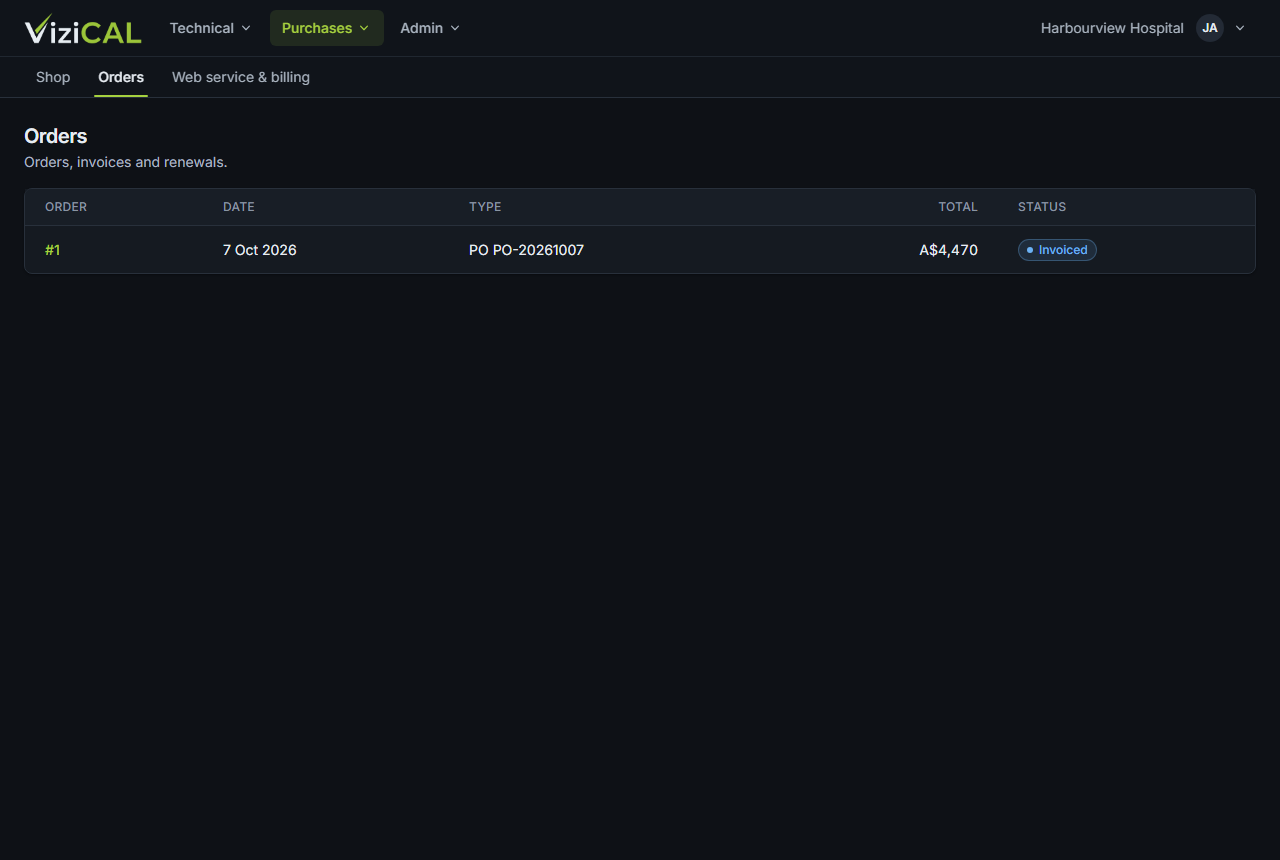Screen dimensions: 1280x860
Task: Open order #1 link
Action: point(52,250)
